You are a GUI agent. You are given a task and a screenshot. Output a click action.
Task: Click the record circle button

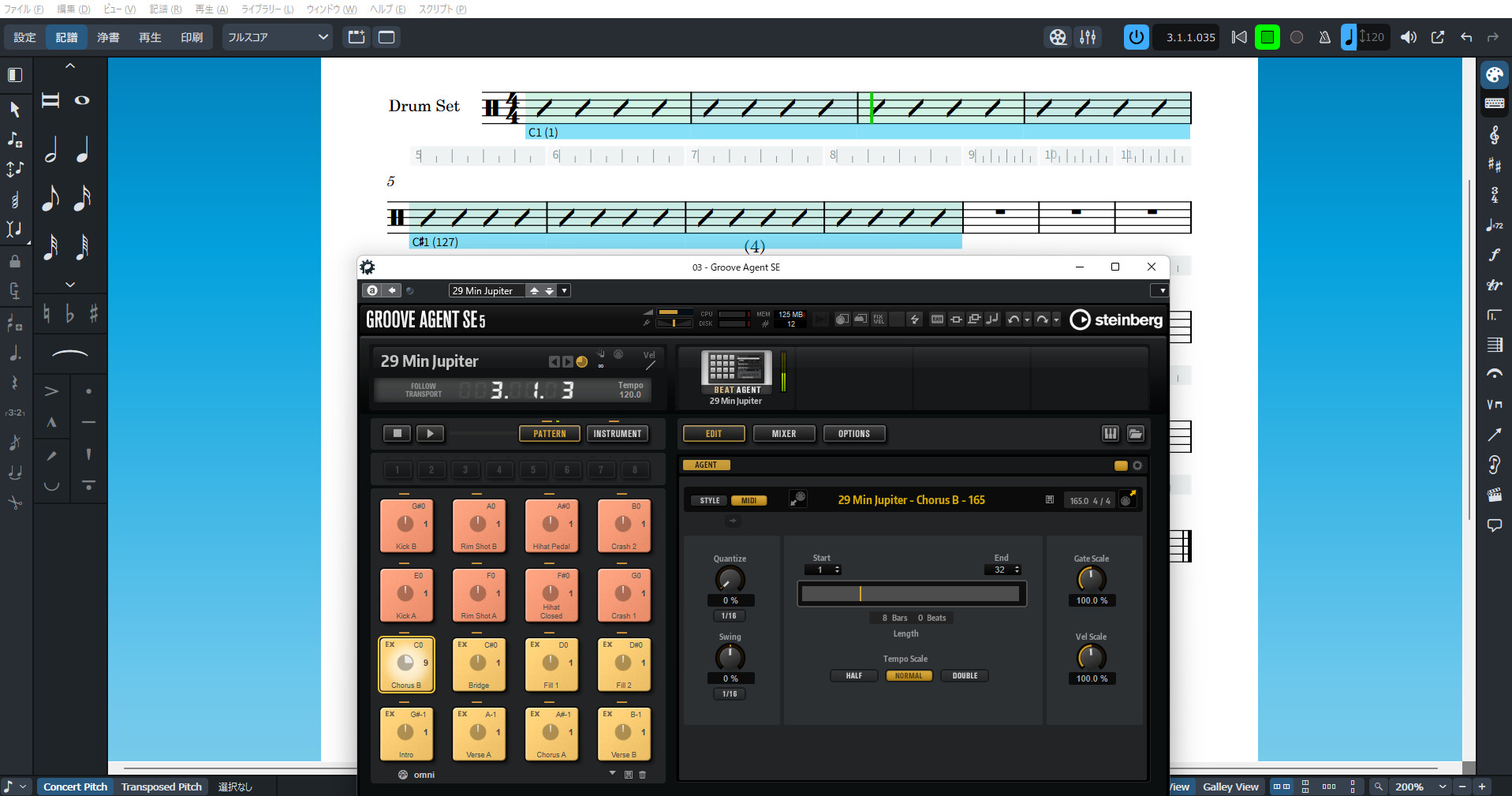point(1296,37)
